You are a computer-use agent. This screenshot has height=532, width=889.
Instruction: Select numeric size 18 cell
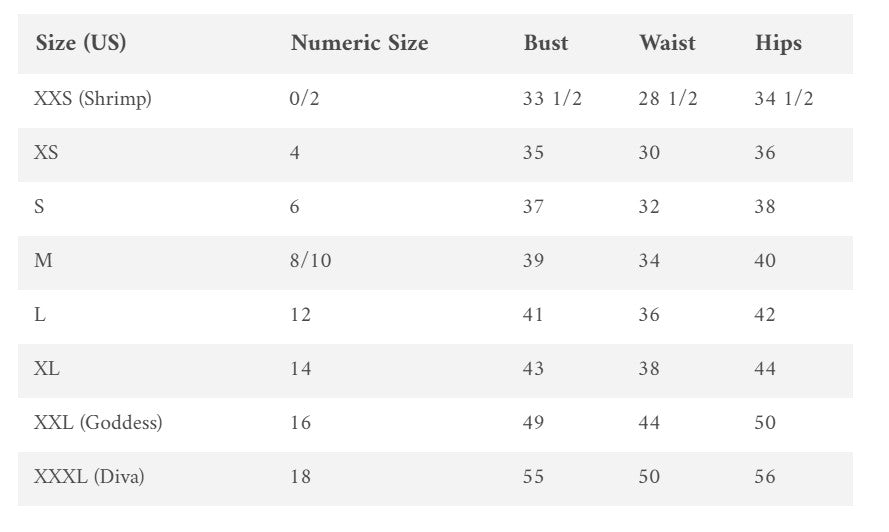tap(301, 477)
